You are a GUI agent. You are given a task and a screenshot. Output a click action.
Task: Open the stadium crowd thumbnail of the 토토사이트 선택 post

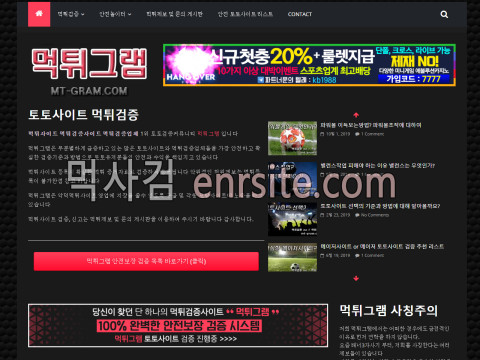292,219
